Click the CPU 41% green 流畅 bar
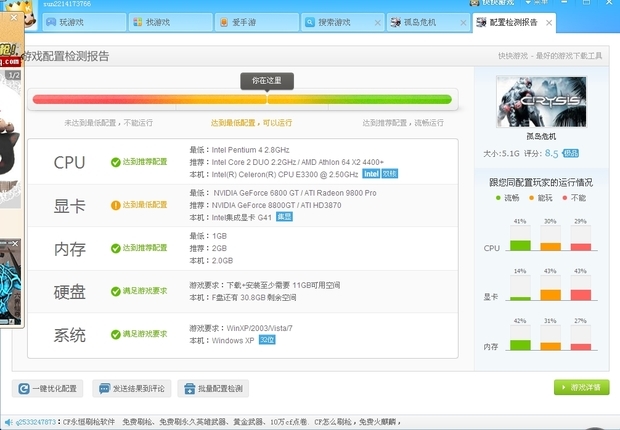620x430 pixels. point(520,245)
